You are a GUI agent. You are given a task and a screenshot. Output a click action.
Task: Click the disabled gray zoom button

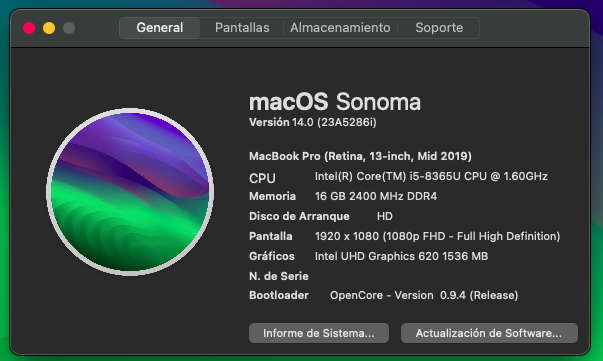tap(69, 28)
